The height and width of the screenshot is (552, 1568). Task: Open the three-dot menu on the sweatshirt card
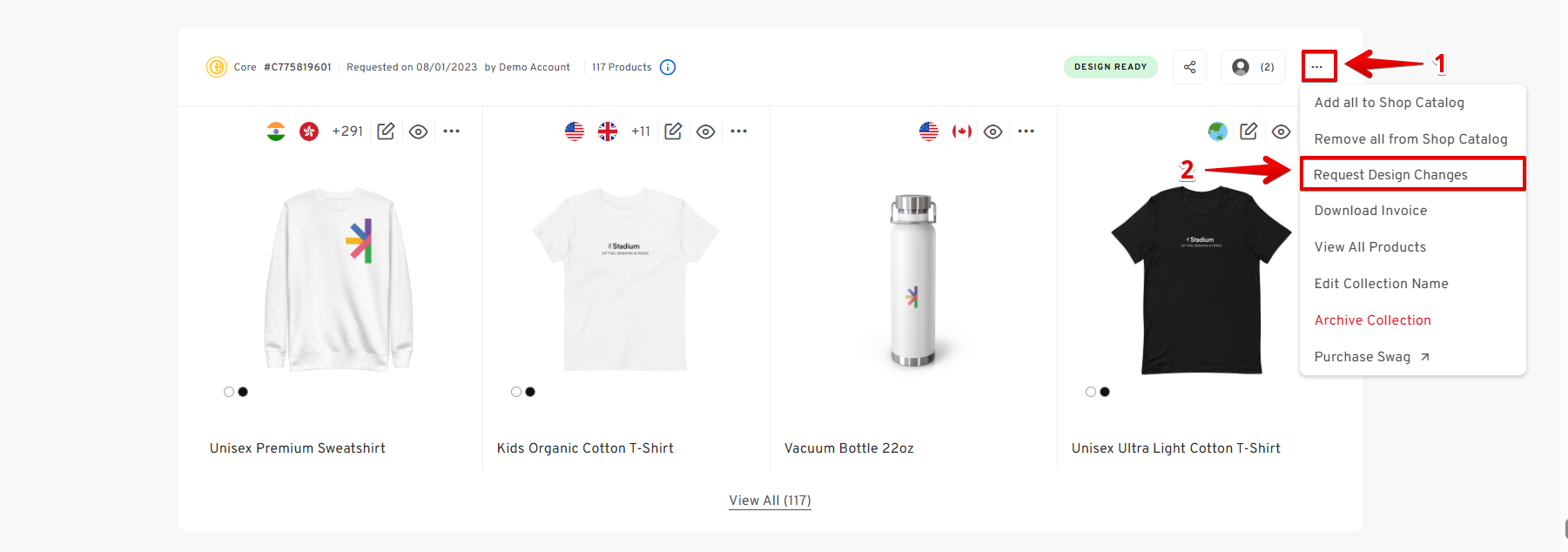pos(451,131)
